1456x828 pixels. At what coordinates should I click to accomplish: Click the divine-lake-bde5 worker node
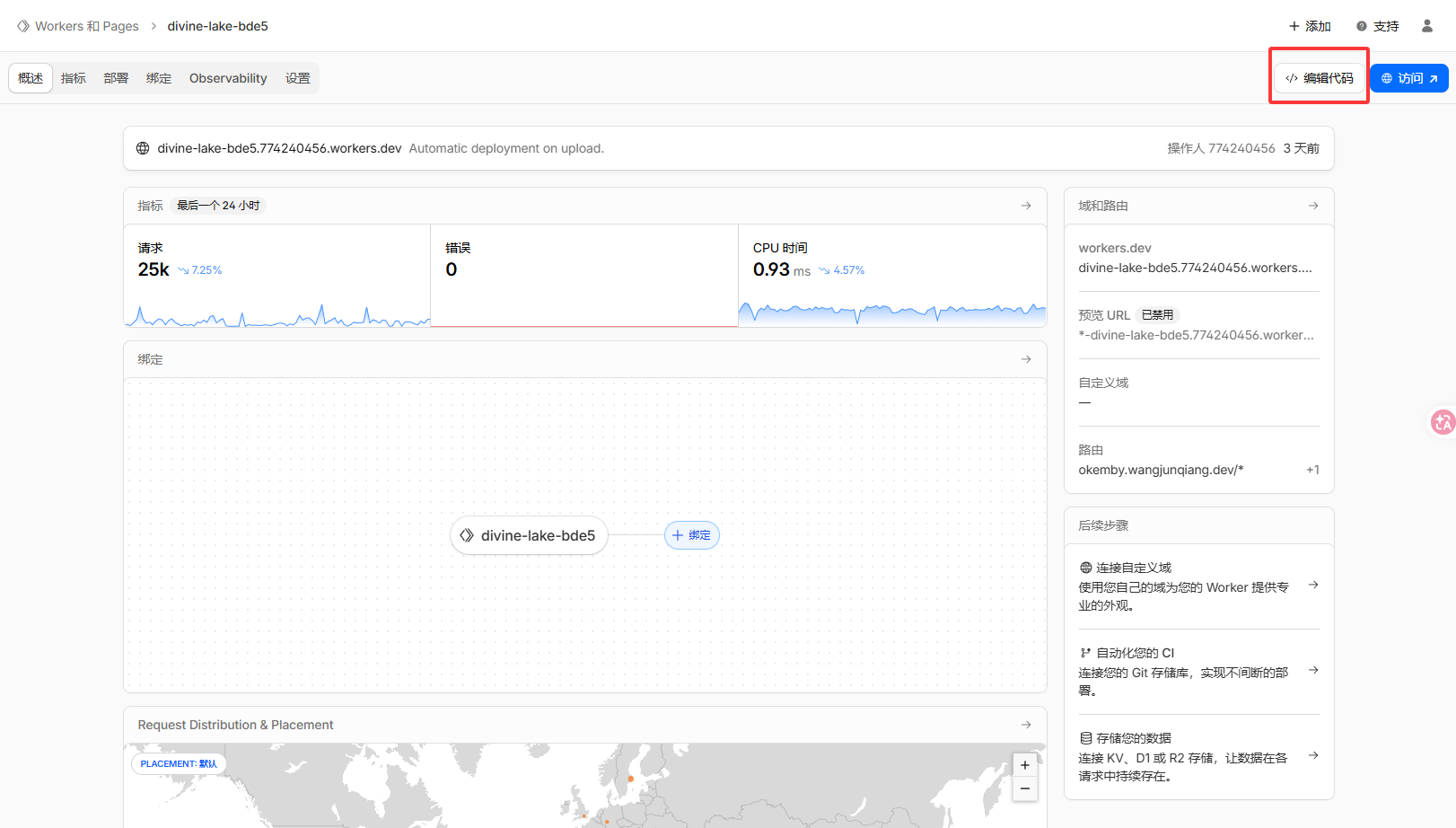coord(529,535)
